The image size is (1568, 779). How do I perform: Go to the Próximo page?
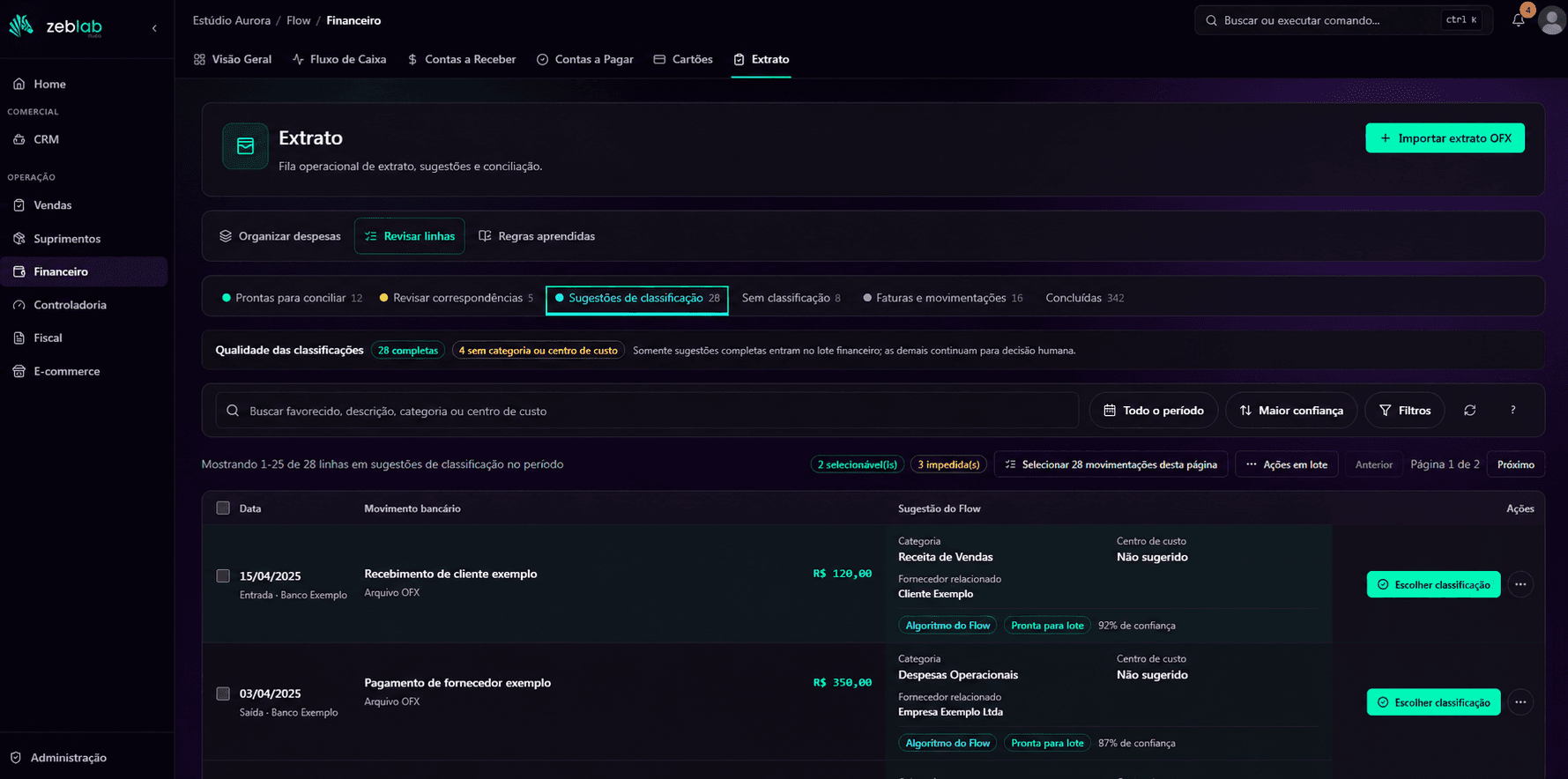(x=1515, y=464)
